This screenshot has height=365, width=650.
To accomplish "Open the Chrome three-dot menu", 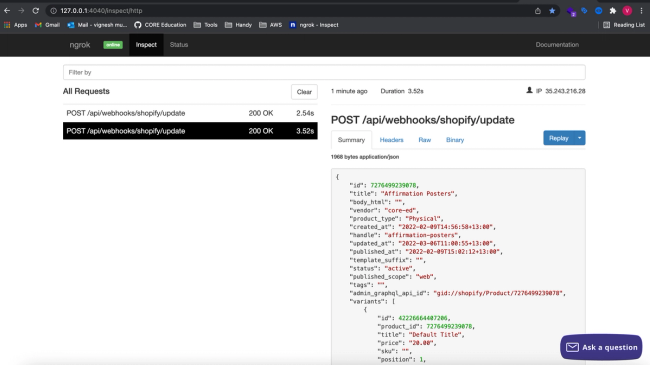I will point(641,11).
